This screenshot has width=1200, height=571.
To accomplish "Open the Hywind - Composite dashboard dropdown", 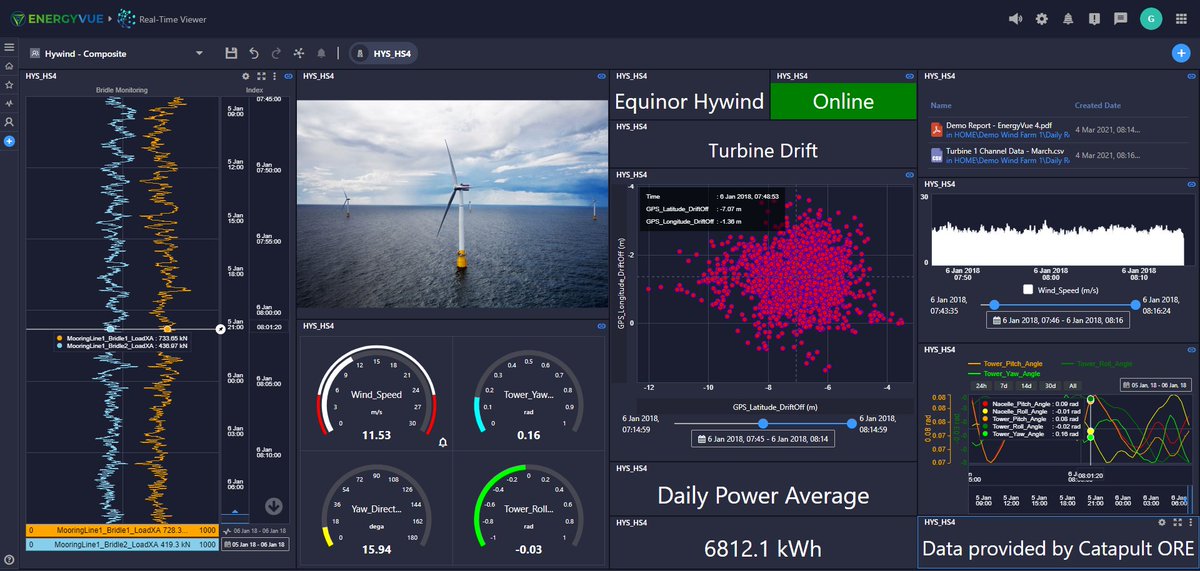I will click(117, 53).
